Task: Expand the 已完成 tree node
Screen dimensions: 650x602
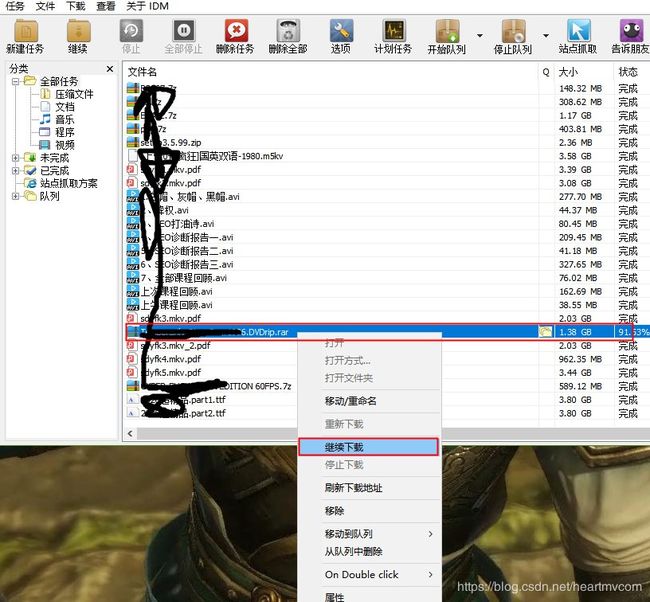Action: [15, 170]
